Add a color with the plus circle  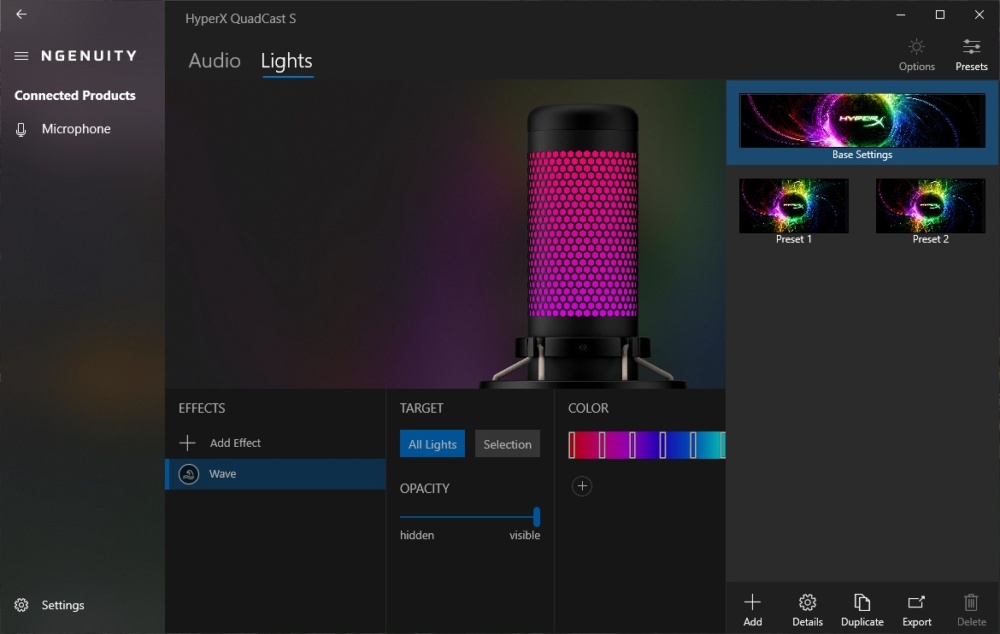click(x=582, y=486)
